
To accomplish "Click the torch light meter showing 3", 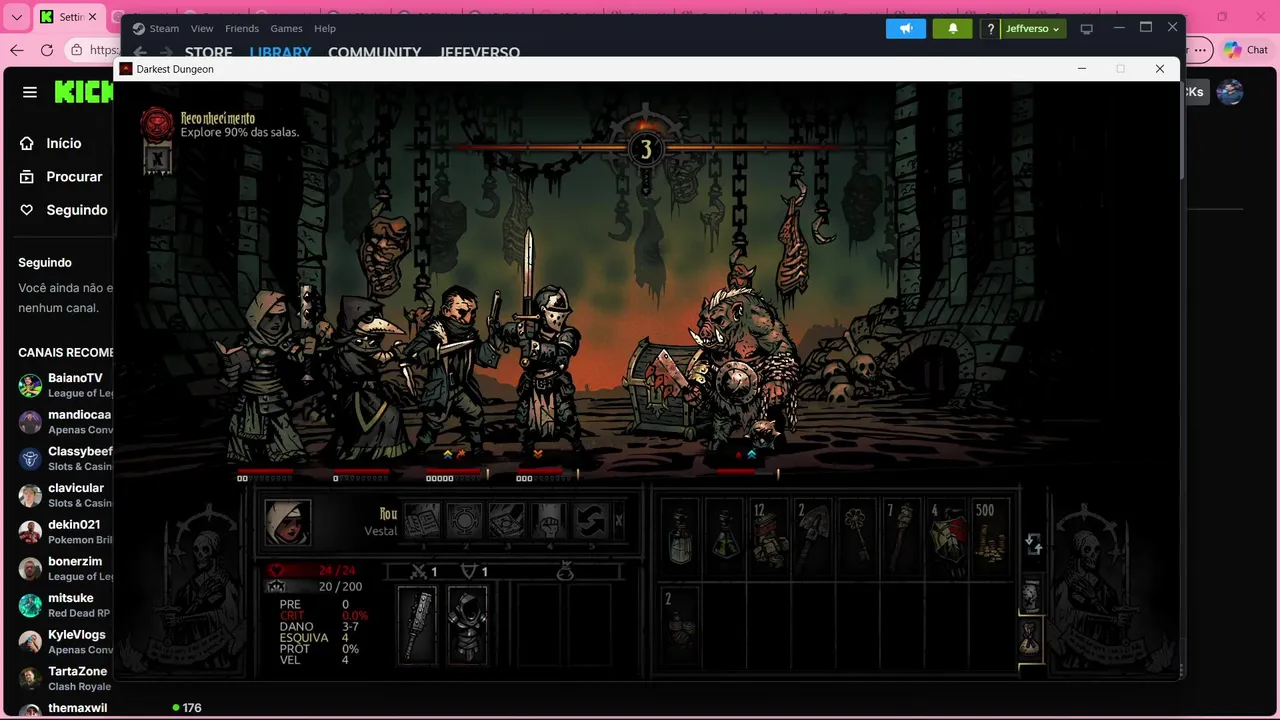I will tap(645, 149).
